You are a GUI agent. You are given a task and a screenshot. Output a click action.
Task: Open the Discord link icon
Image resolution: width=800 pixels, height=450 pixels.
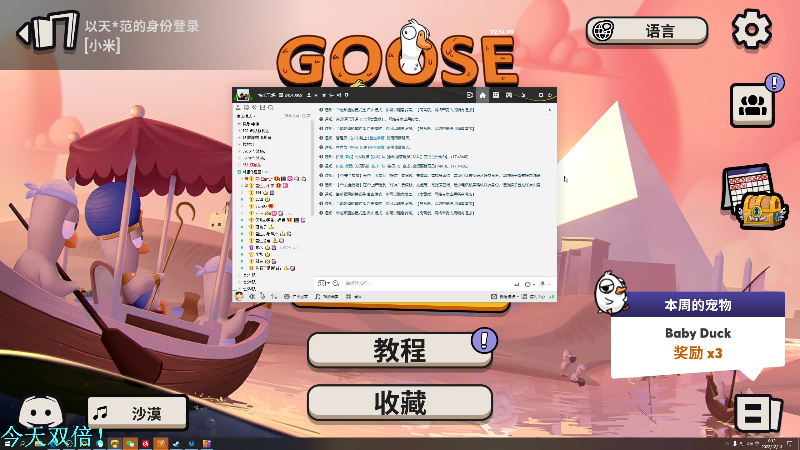(41, 411)
